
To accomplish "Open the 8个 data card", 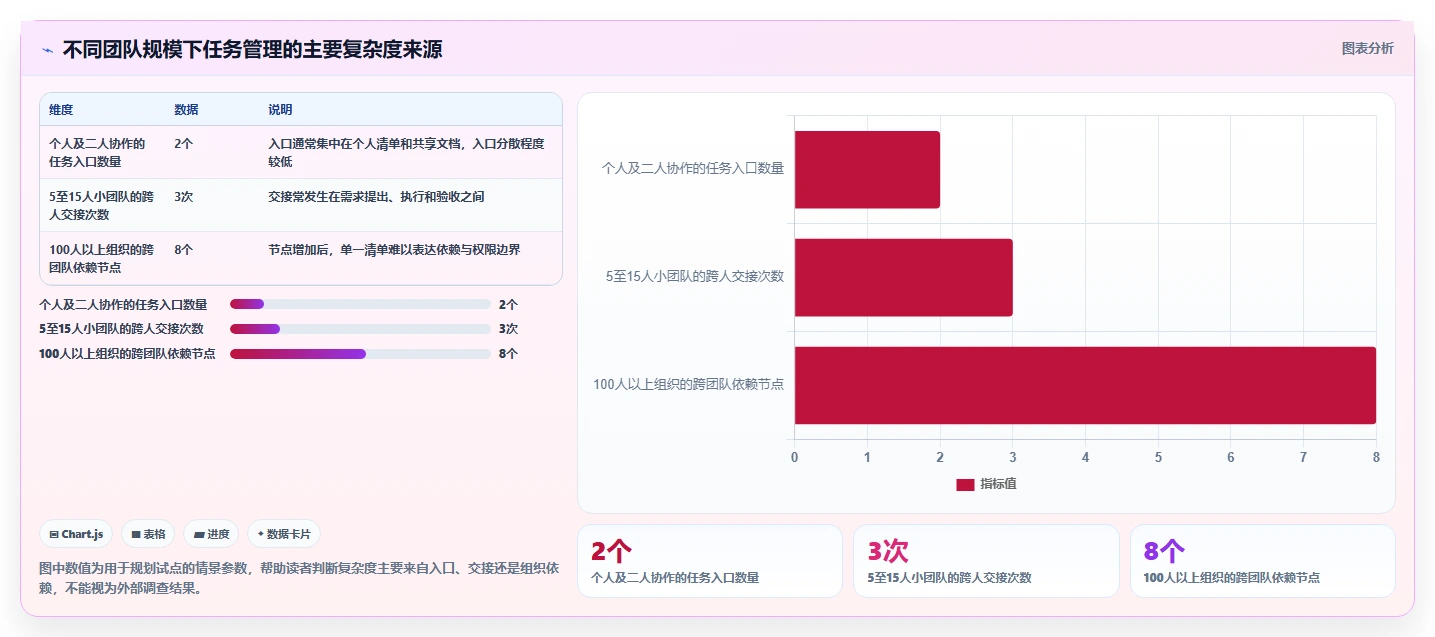I will pyautogui.click(x=1263, y=561).
